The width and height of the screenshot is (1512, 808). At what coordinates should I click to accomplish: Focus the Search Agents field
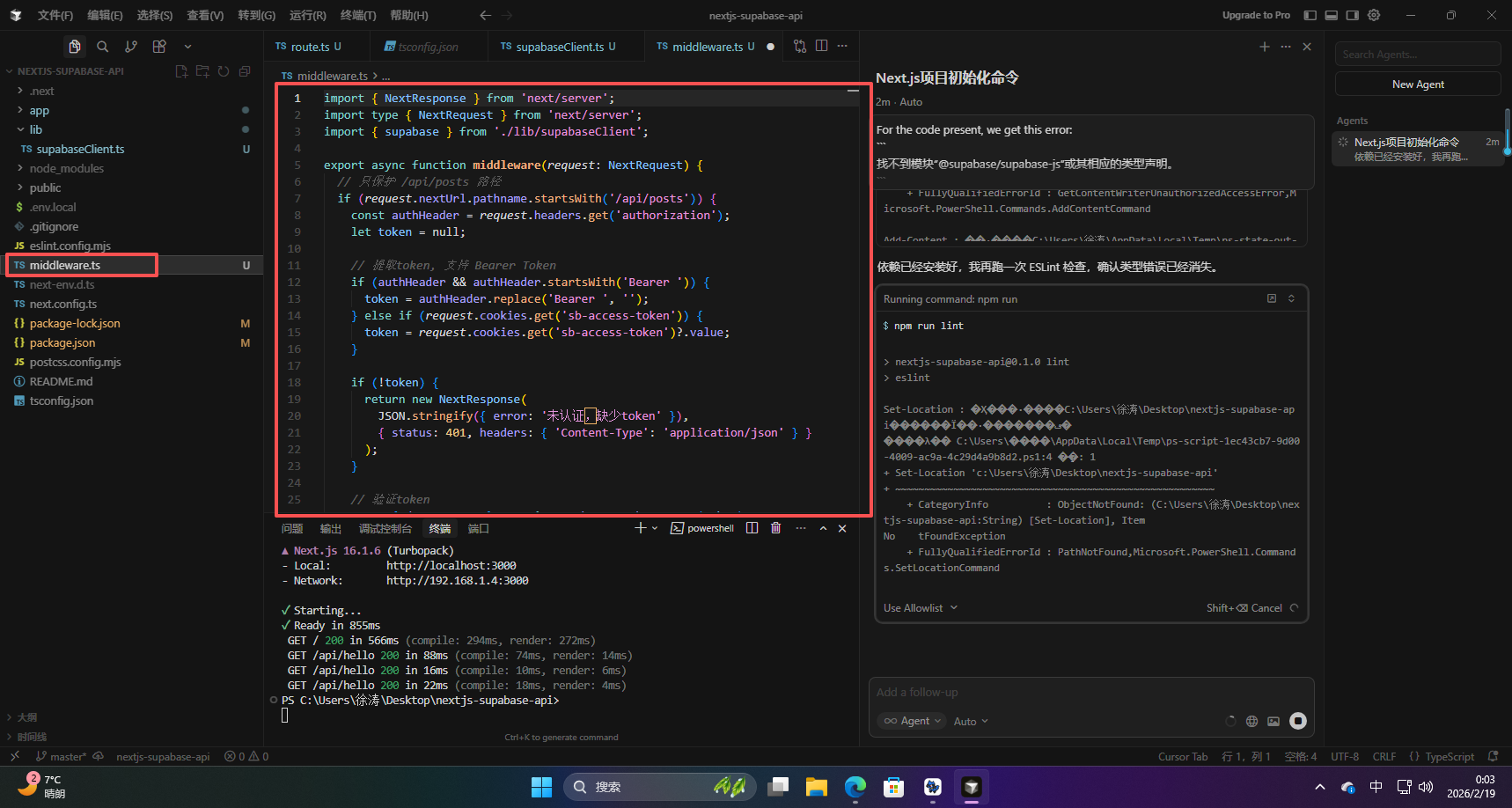pos(1418,55)
